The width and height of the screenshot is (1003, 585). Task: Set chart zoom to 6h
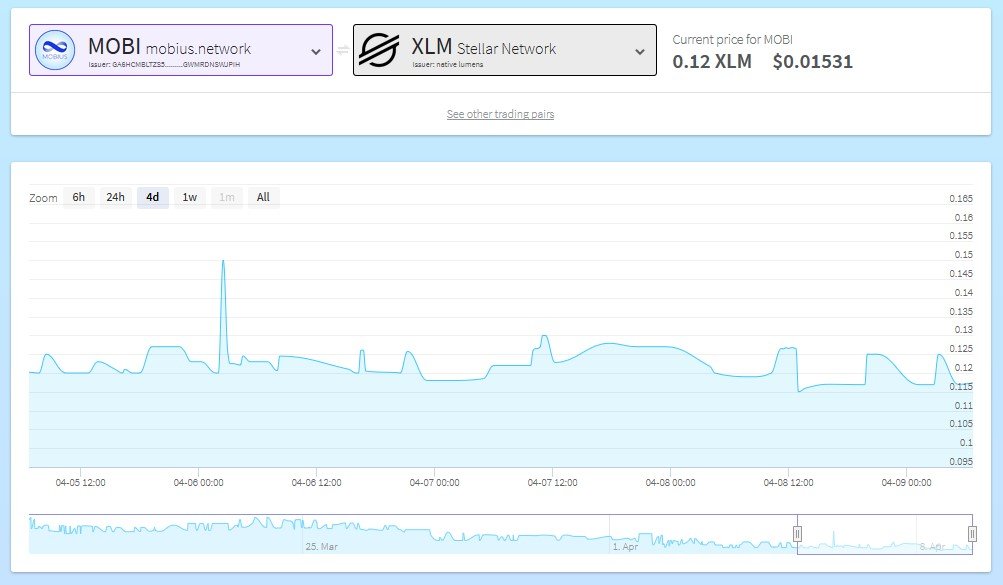78,197
